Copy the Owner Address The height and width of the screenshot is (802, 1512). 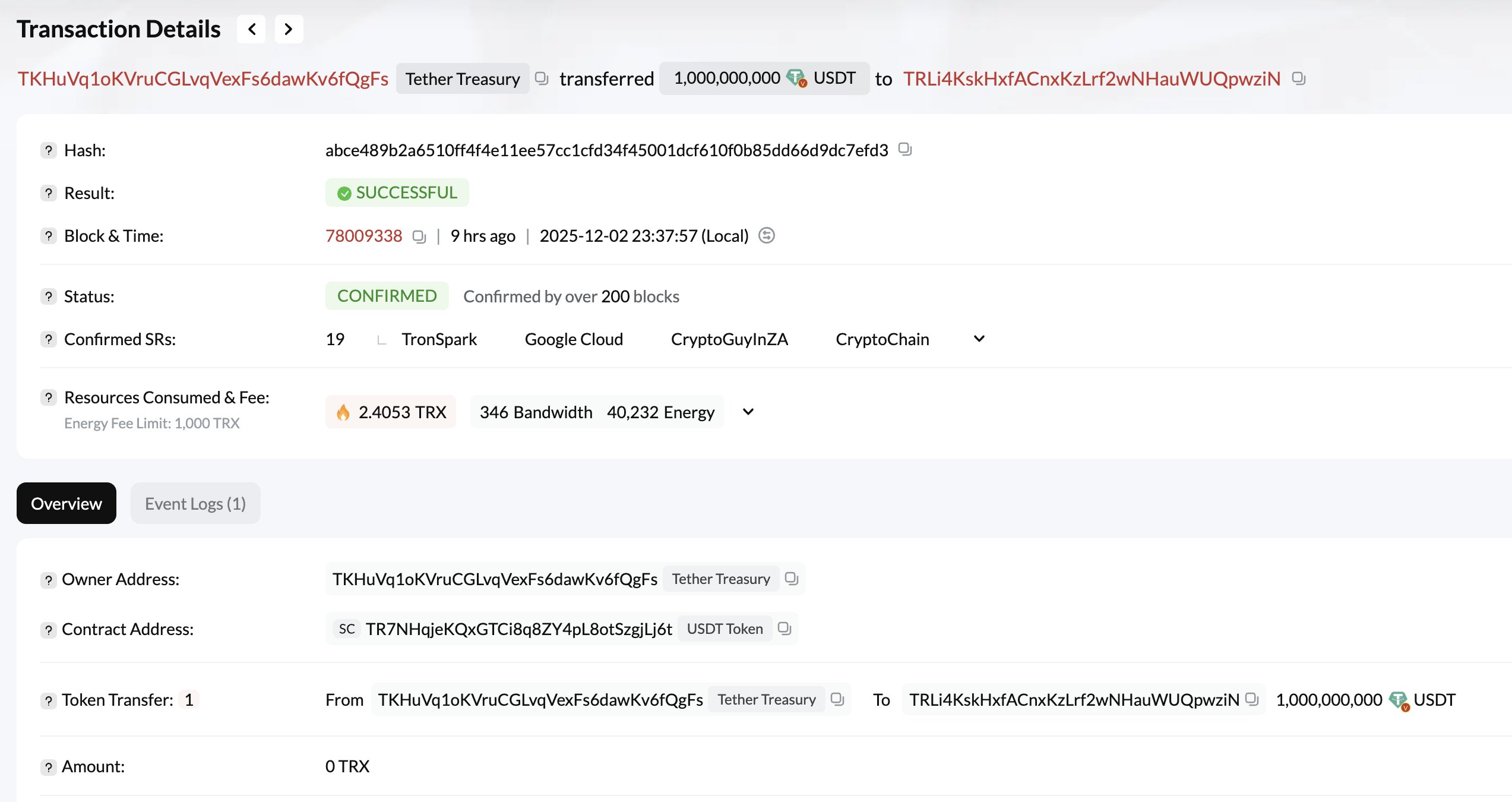(792, 579)
